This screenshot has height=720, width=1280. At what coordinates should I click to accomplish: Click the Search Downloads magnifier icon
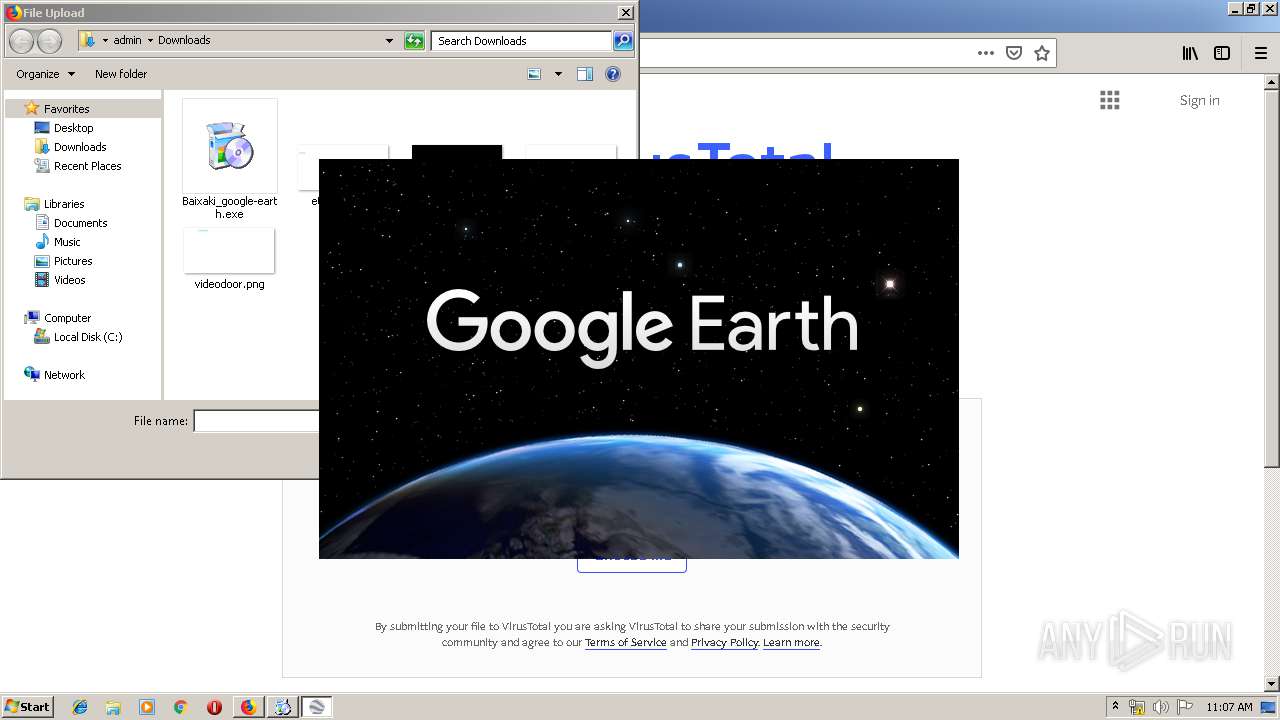pyautogui.click(x=623, y=41)
